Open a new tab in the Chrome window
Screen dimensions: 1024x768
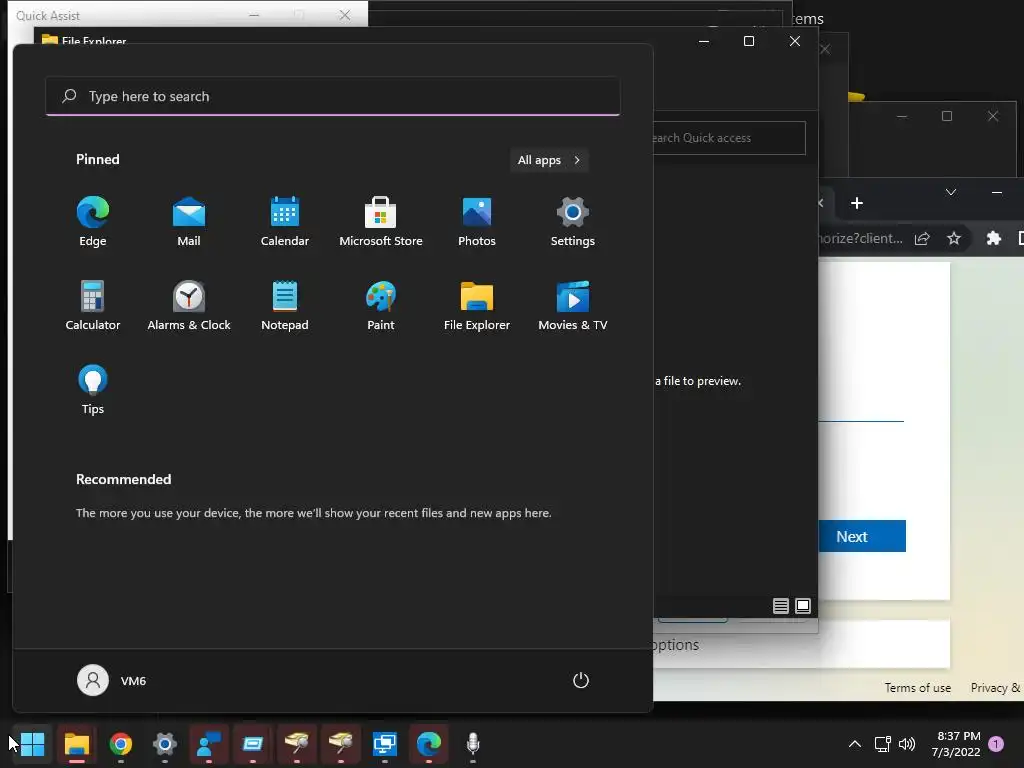tap(857, 203)
